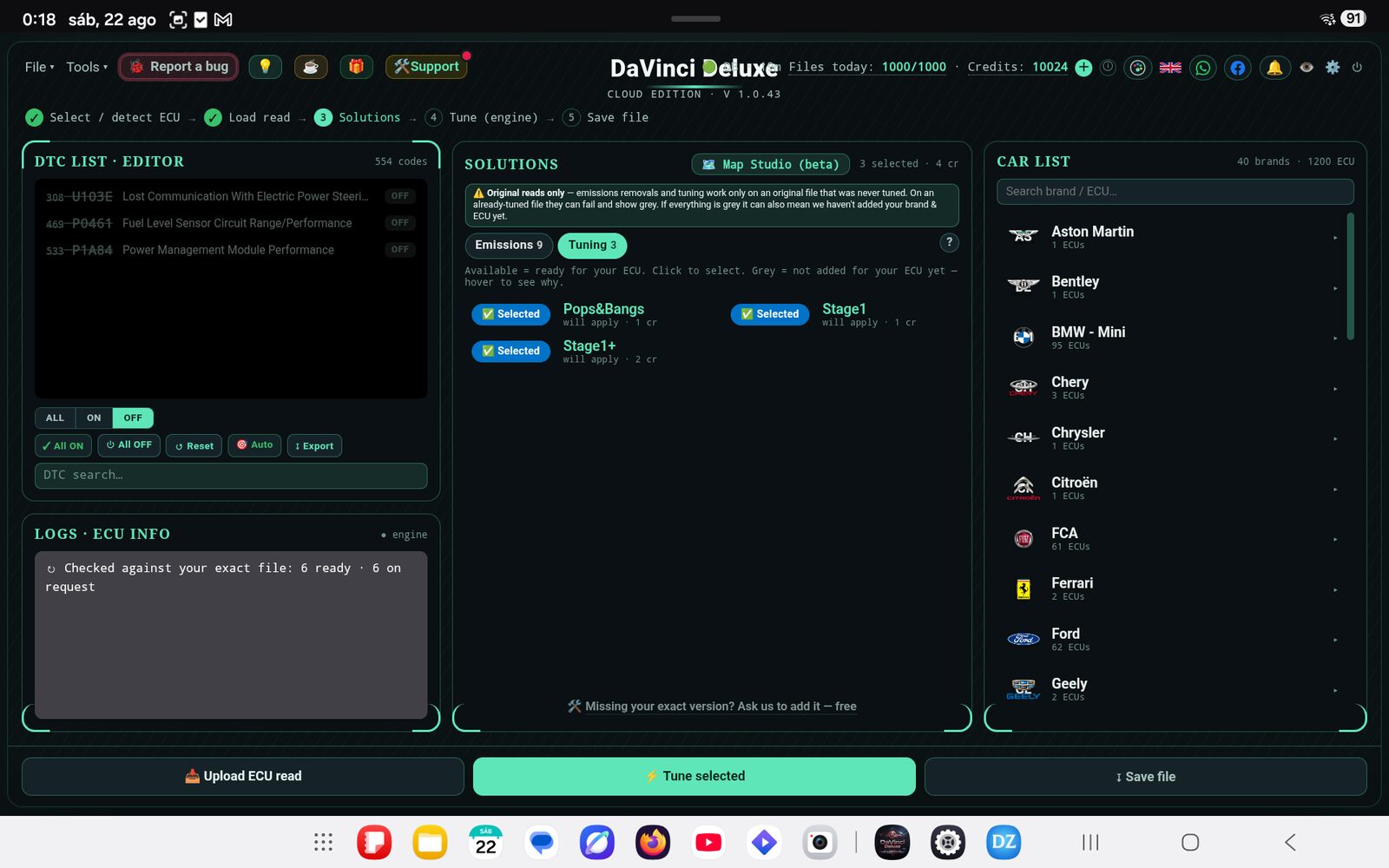Click the car list scrollbar

tap(1351, 276)
